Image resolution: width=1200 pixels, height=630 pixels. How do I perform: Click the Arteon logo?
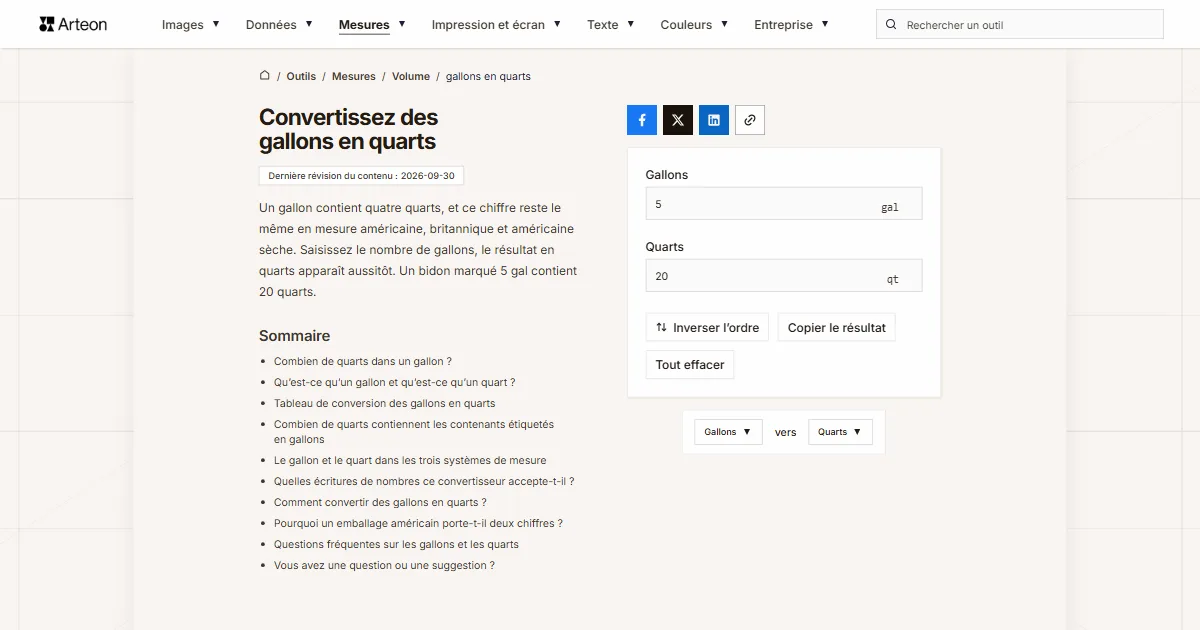point(73,24)
